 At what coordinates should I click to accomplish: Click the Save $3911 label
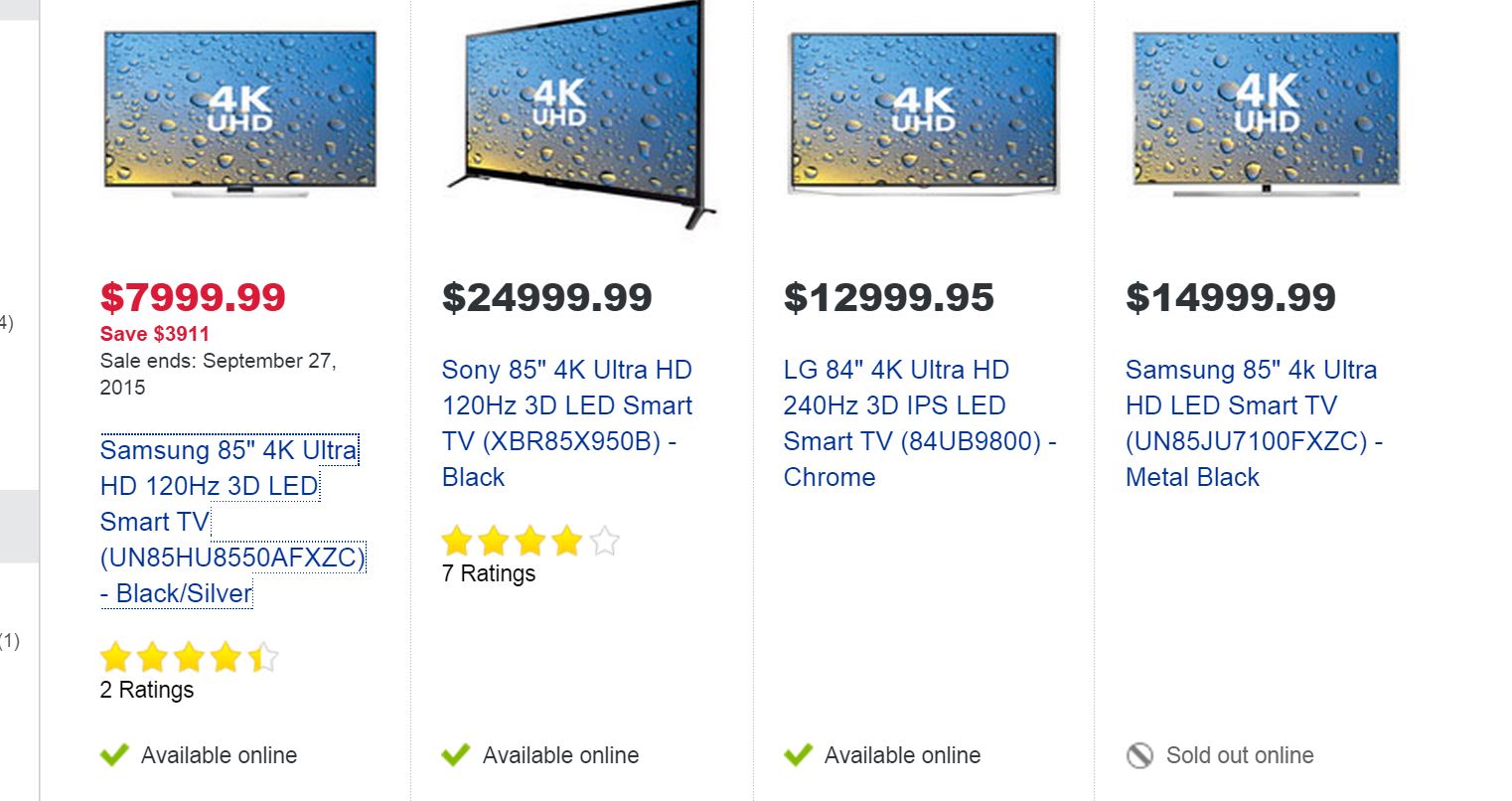click(155, 334)
